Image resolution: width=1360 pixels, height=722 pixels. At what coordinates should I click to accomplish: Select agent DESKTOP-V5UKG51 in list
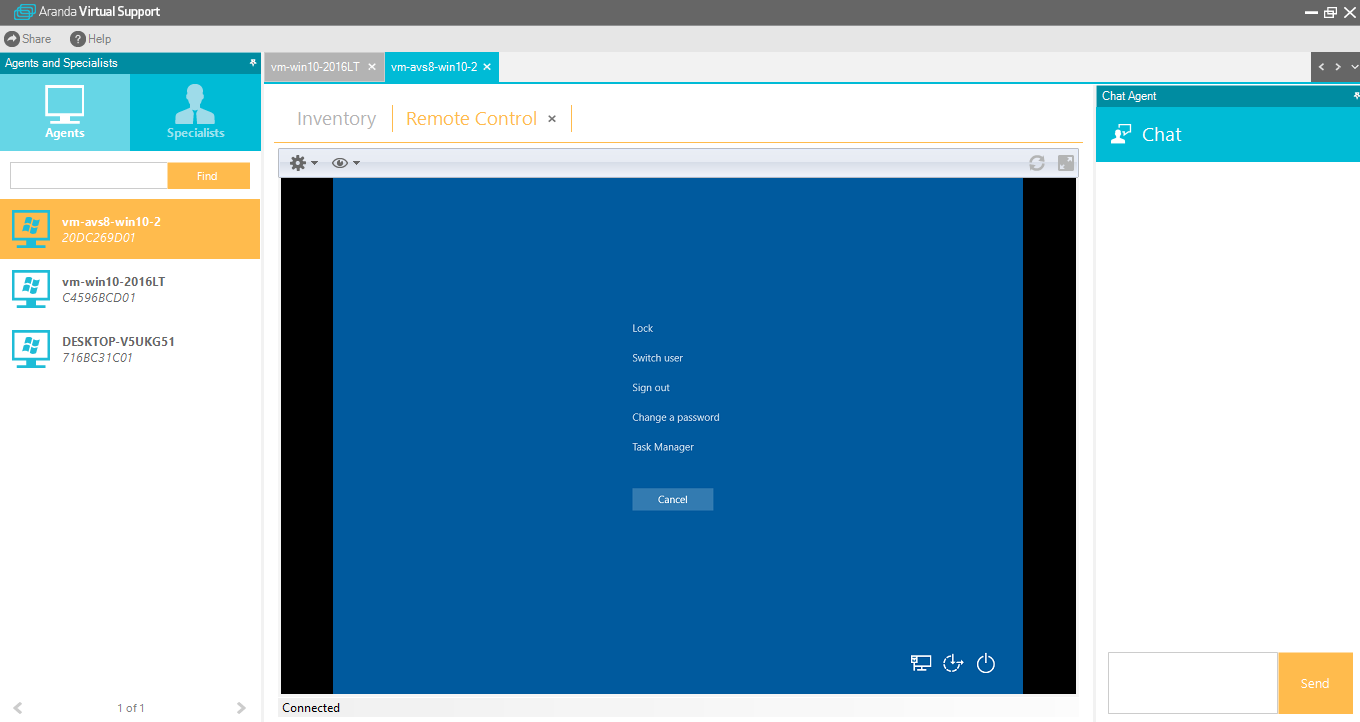click(130, 349)
